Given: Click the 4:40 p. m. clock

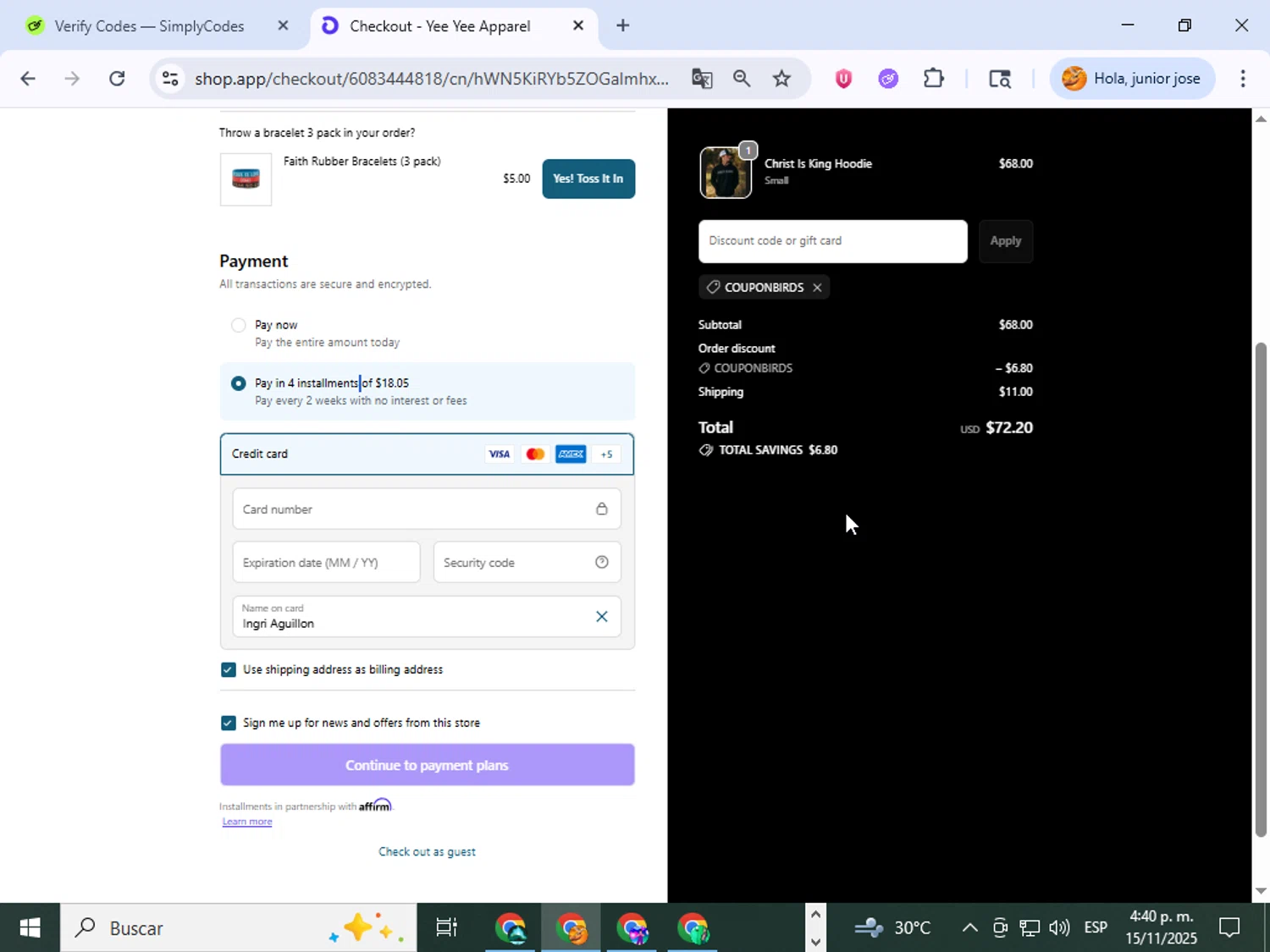Looking at the screenshot, I should tap(1162, 916).
